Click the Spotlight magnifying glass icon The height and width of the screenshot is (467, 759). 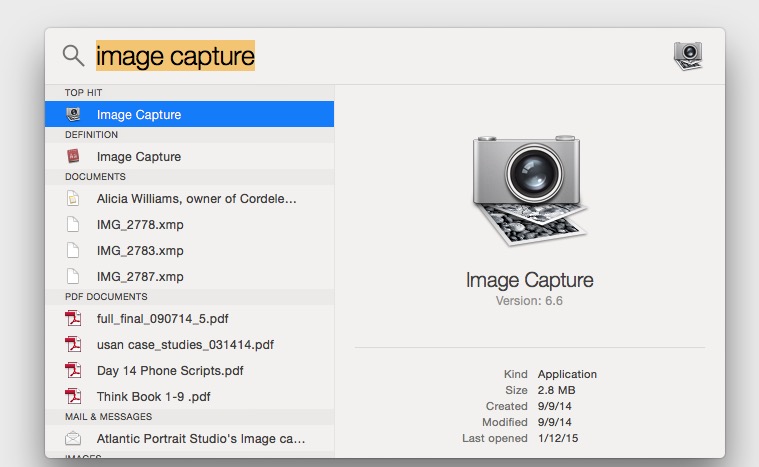click(x=74, y=56)
